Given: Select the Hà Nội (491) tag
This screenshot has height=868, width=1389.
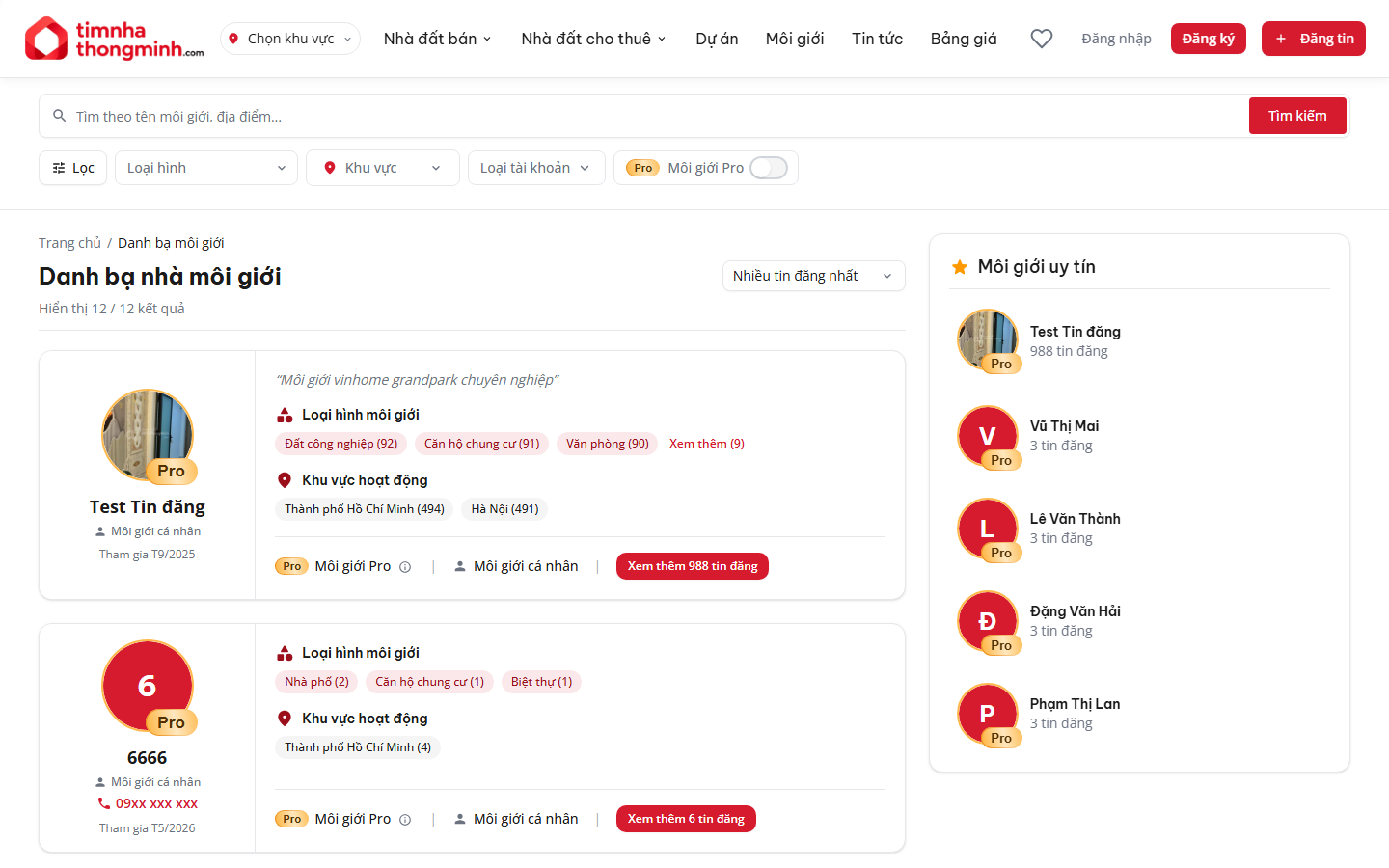Looking at the screenshot, I should (x=504, y=509).
